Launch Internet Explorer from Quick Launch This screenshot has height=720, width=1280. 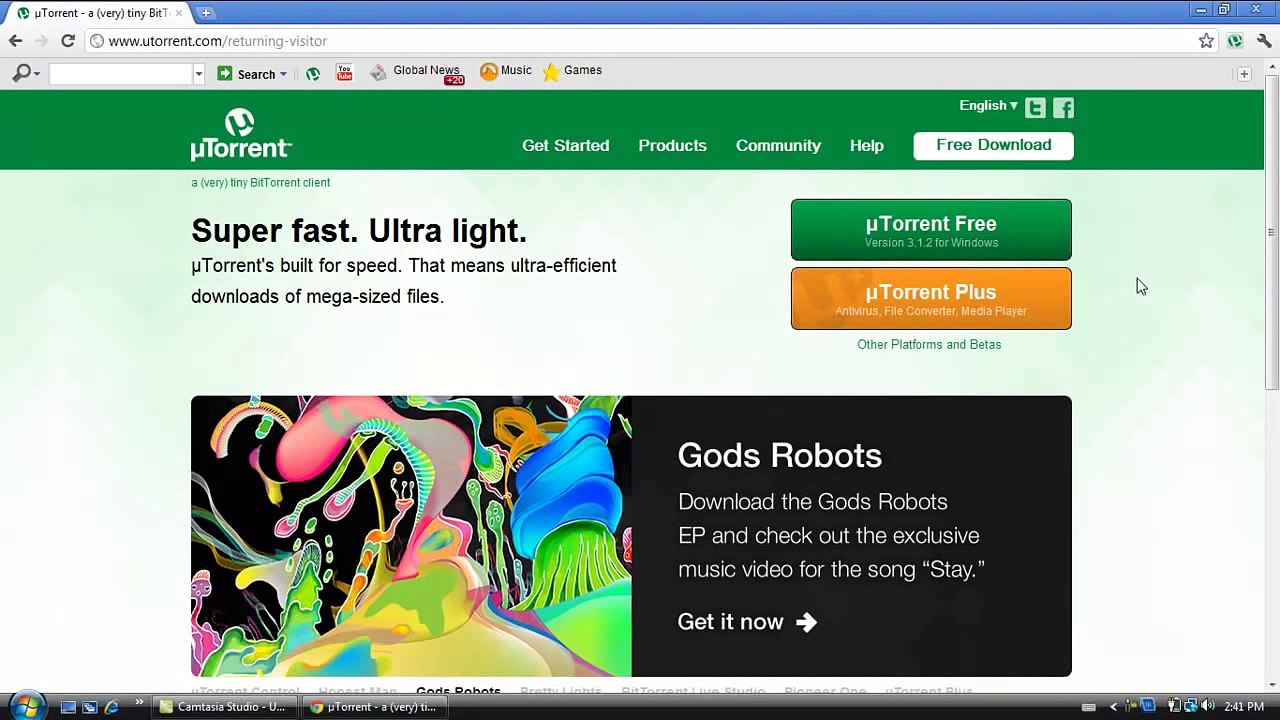(x=111, y=707)
